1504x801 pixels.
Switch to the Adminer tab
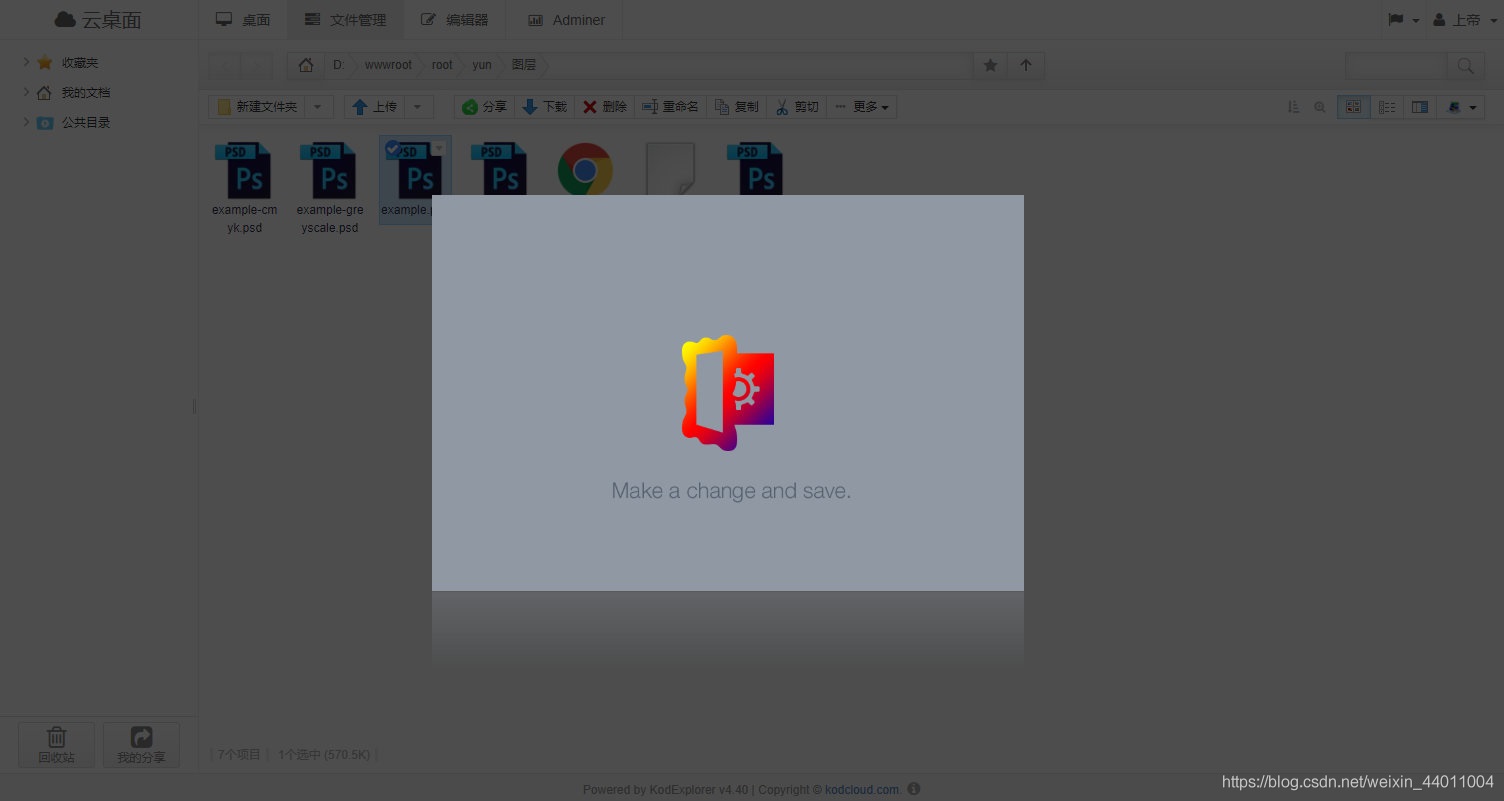point(566,20)
